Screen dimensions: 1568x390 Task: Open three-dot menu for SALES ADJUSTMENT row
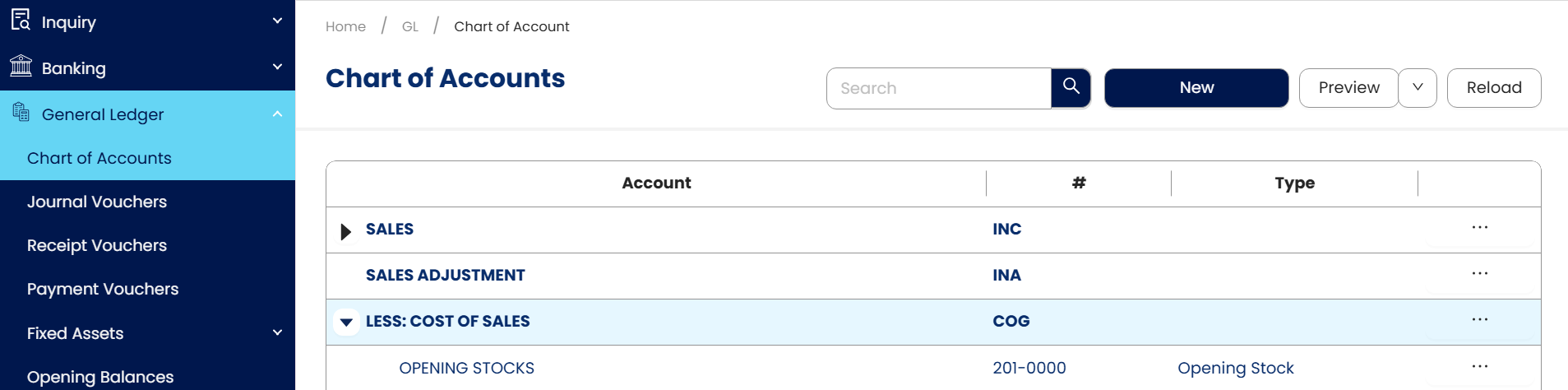(1479, 274)
